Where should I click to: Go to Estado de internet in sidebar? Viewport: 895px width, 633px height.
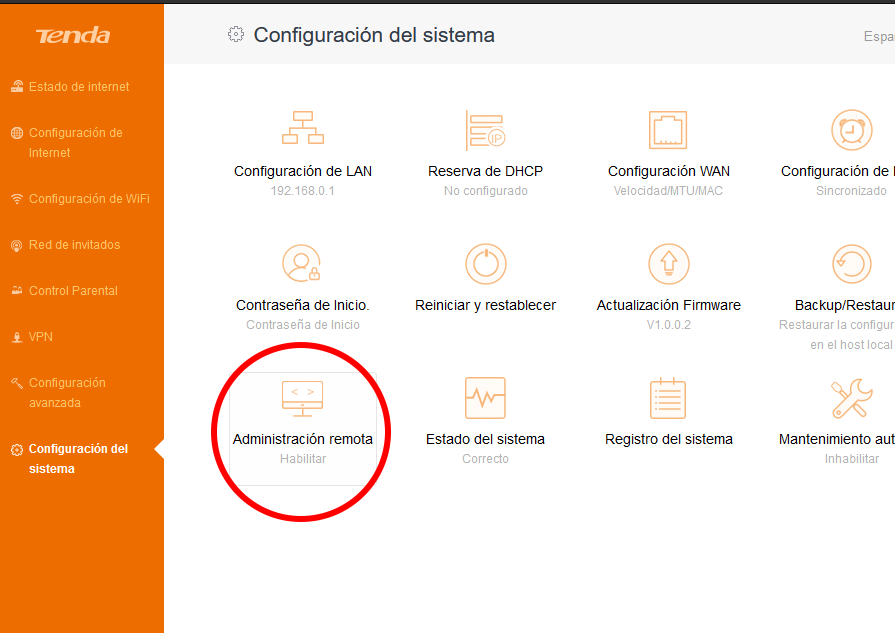pos(79,87)
